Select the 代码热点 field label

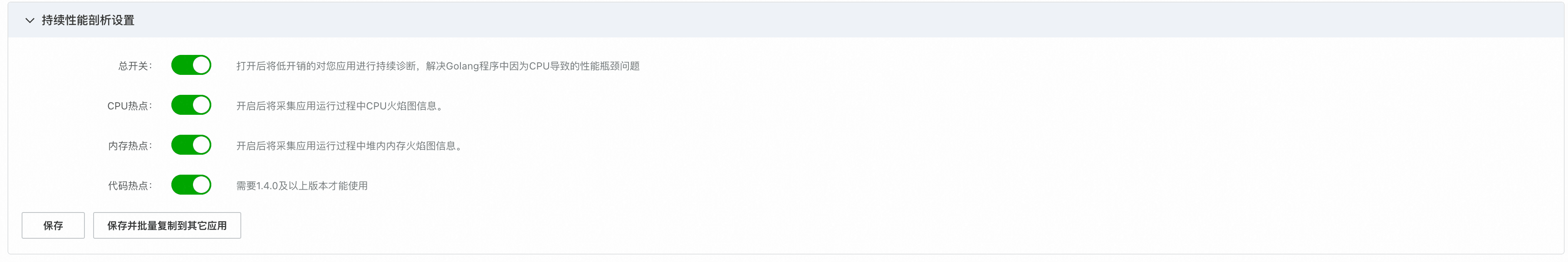click(x=130, y=186)
